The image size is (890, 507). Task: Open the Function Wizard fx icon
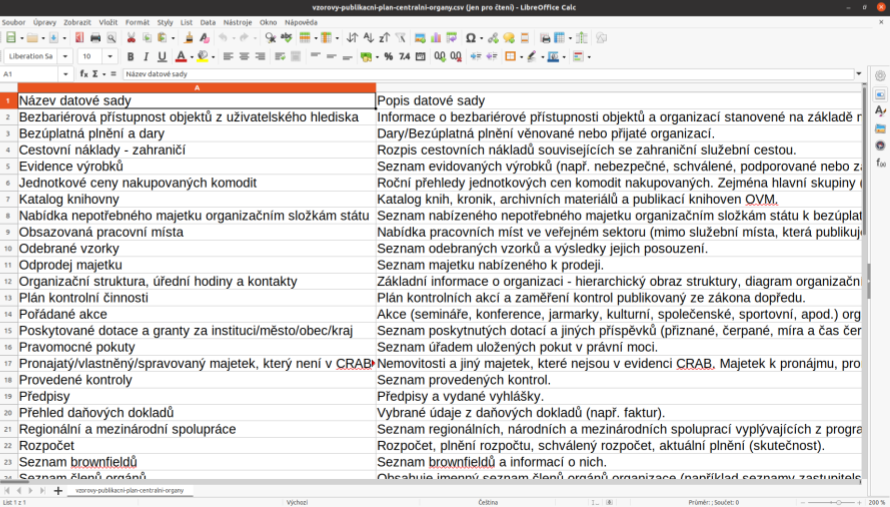point(84,74)
